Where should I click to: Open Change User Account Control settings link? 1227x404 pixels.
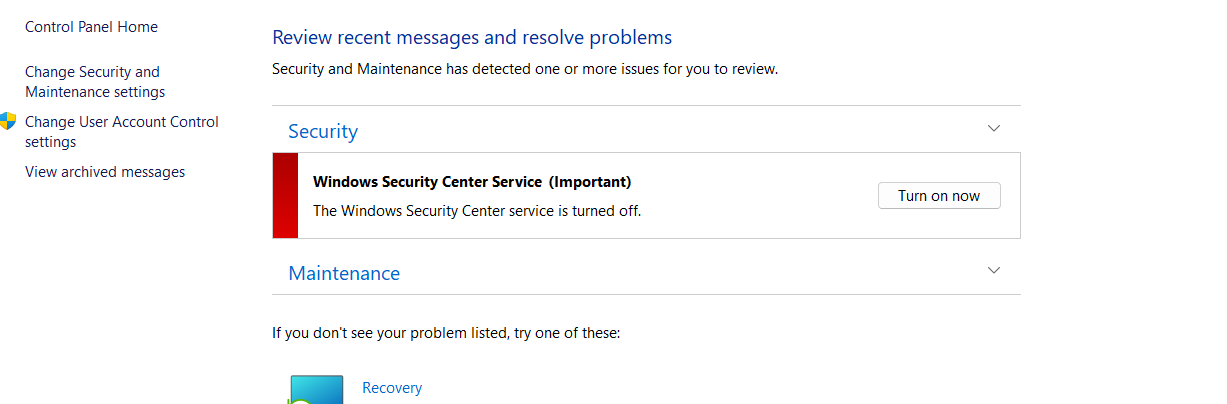[122, 132]
